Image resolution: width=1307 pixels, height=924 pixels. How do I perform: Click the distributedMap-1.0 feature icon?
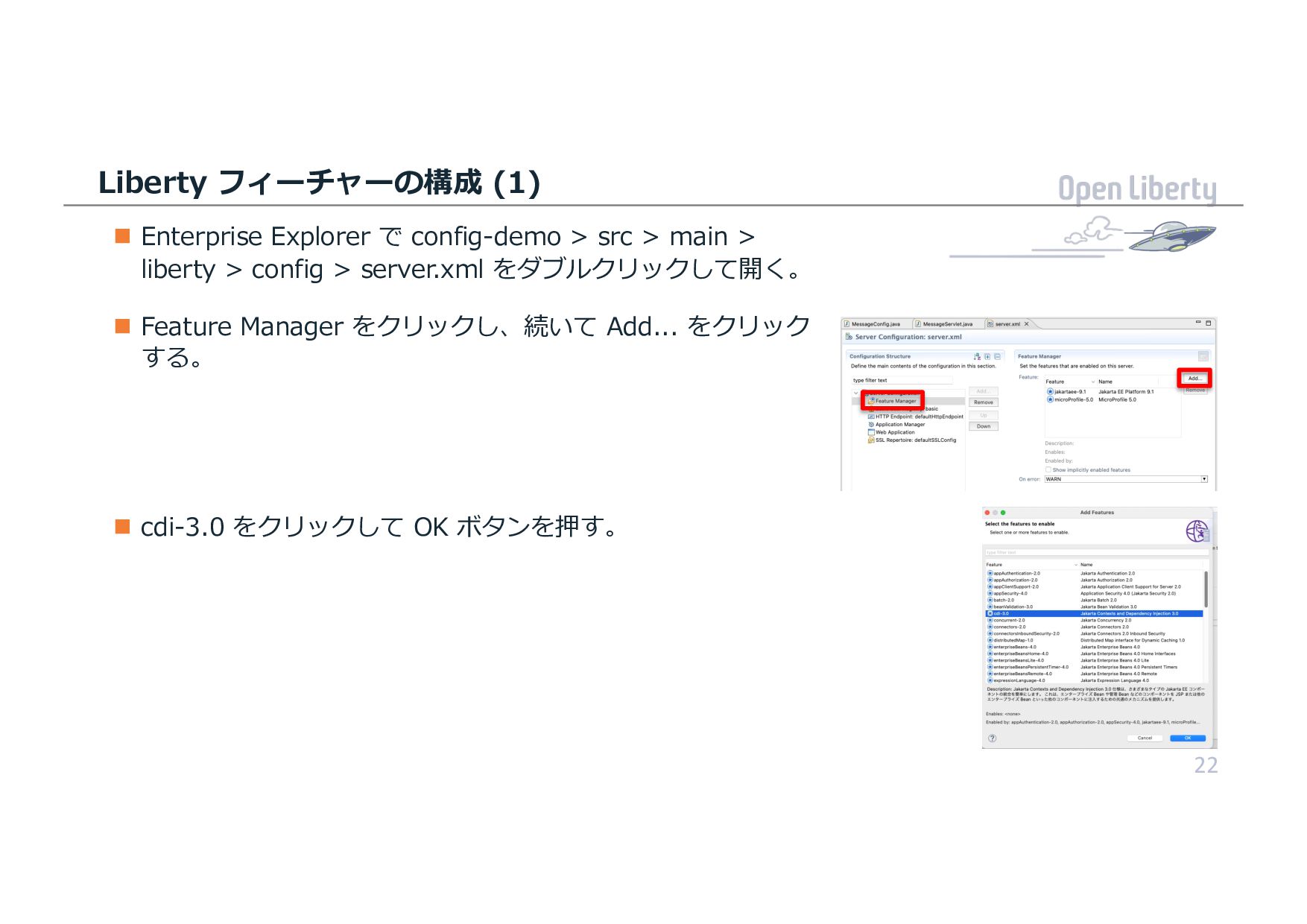990,640
